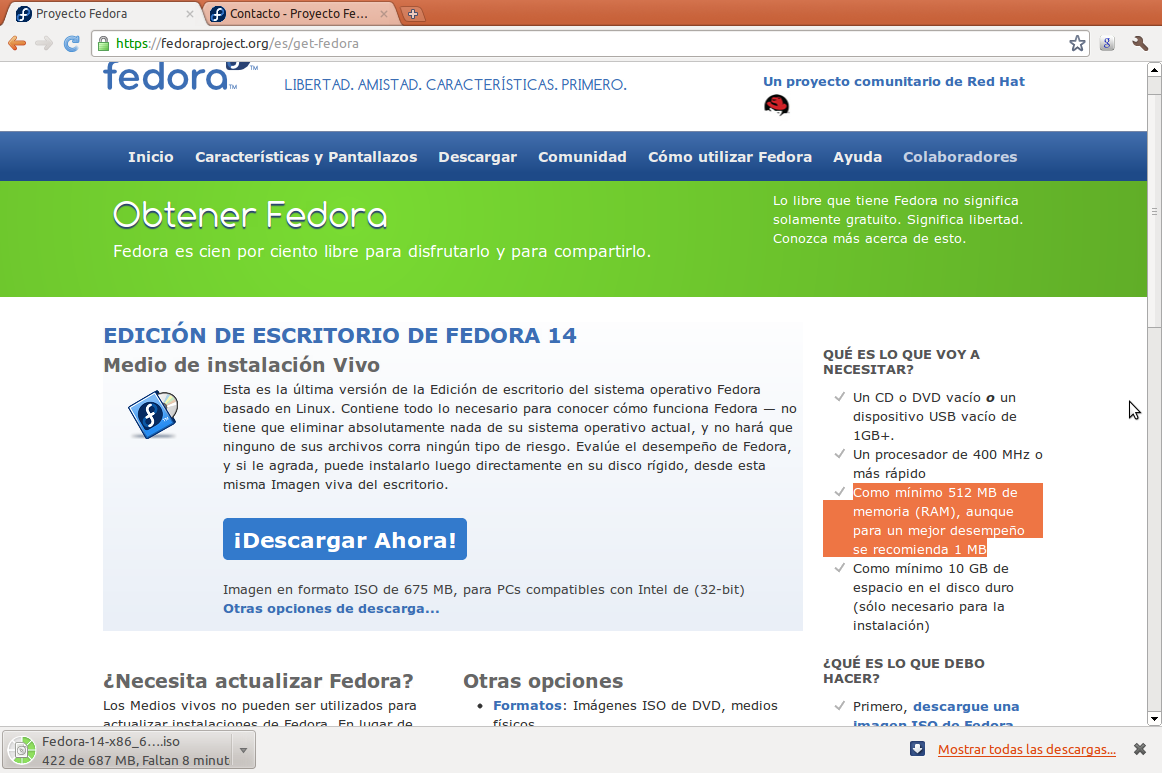Viewport: 1162px width, 773px height.
Task: Click QUÉ ES LO QUE VOY A NECESITAR heading
Action: 901,362
